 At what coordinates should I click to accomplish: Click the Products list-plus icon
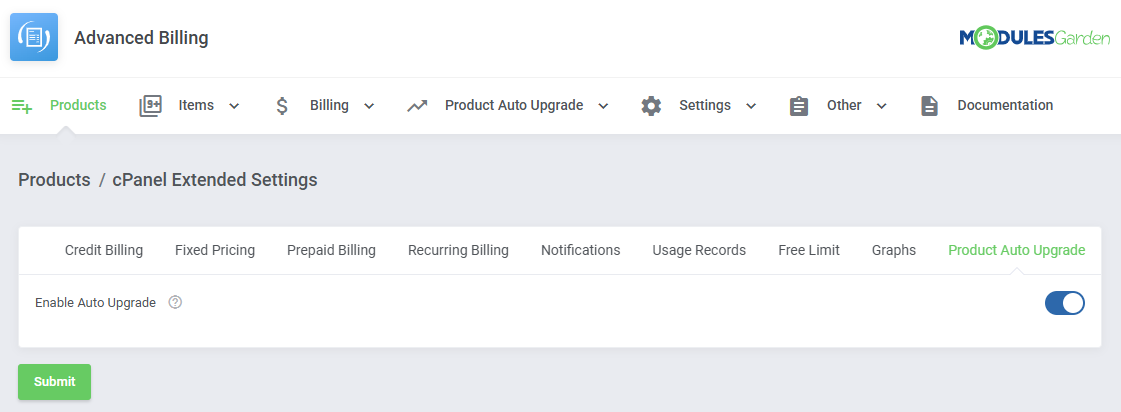coord(22,106)
